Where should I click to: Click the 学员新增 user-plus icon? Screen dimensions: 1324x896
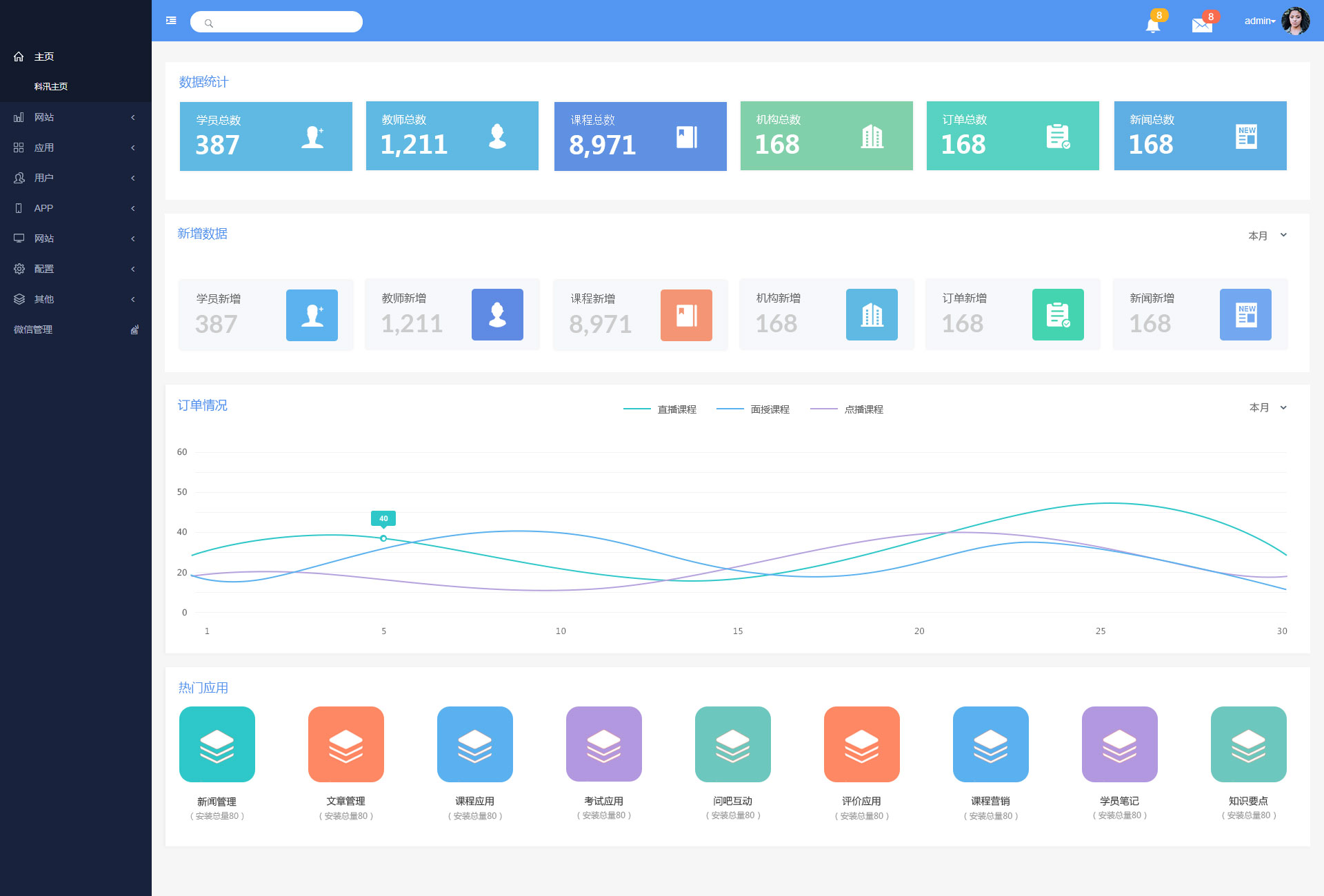coord(312,315)
